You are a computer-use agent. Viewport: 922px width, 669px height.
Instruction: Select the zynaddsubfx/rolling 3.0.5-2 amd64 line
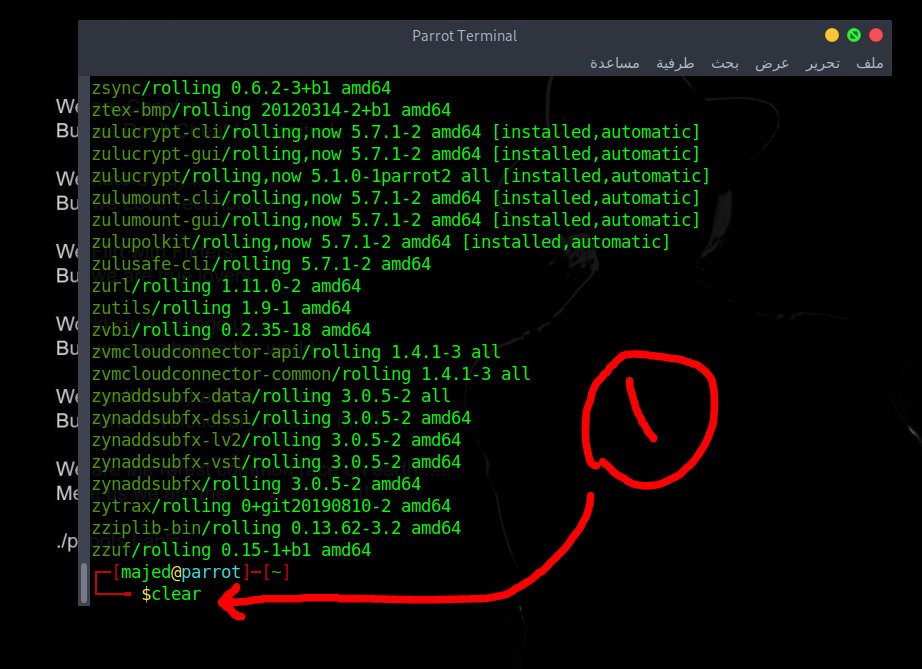click(x=256, y=484)
